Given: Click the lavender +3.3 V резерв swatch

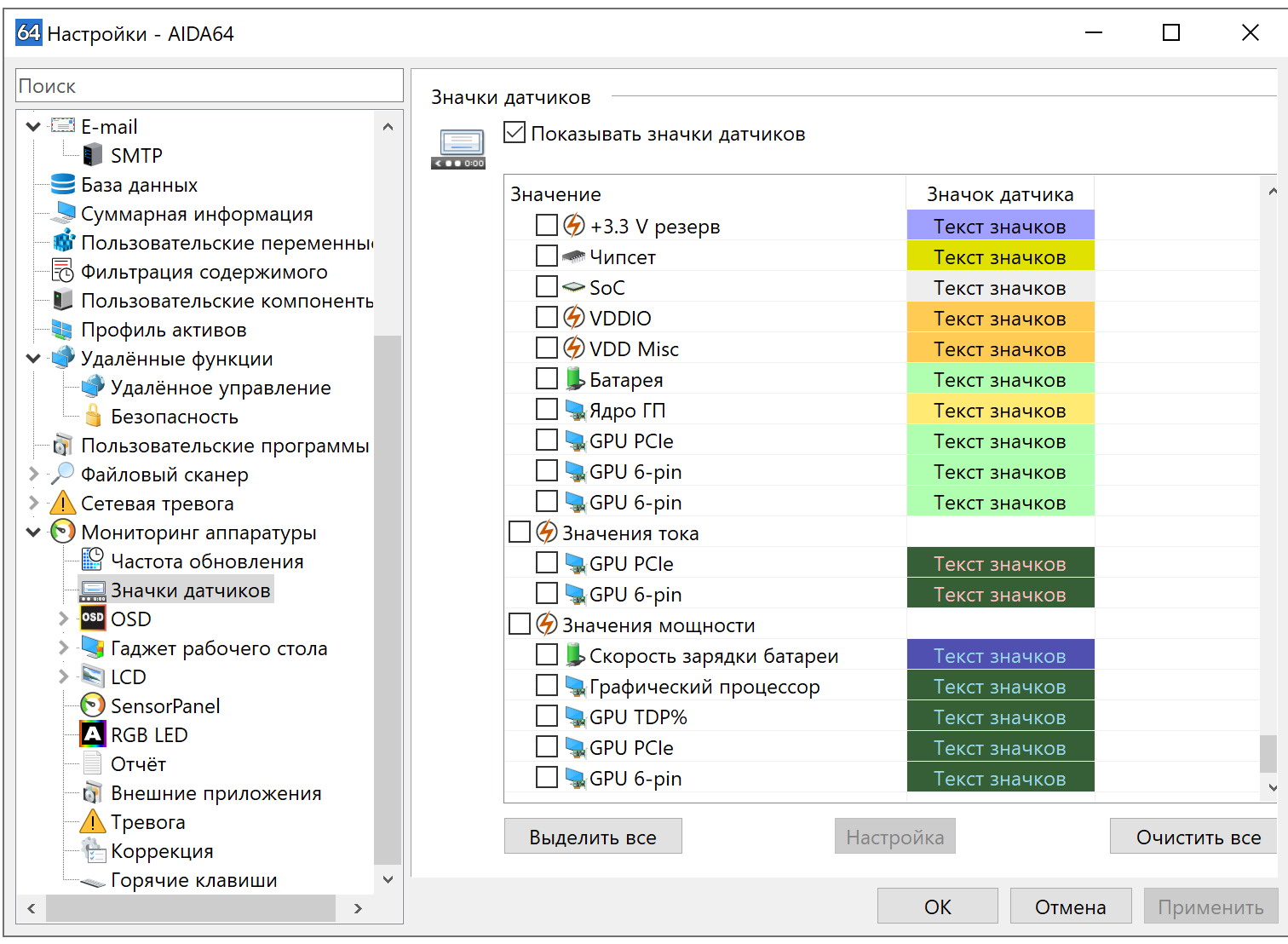Looking at the screenshot, I should pos(1000,226).
